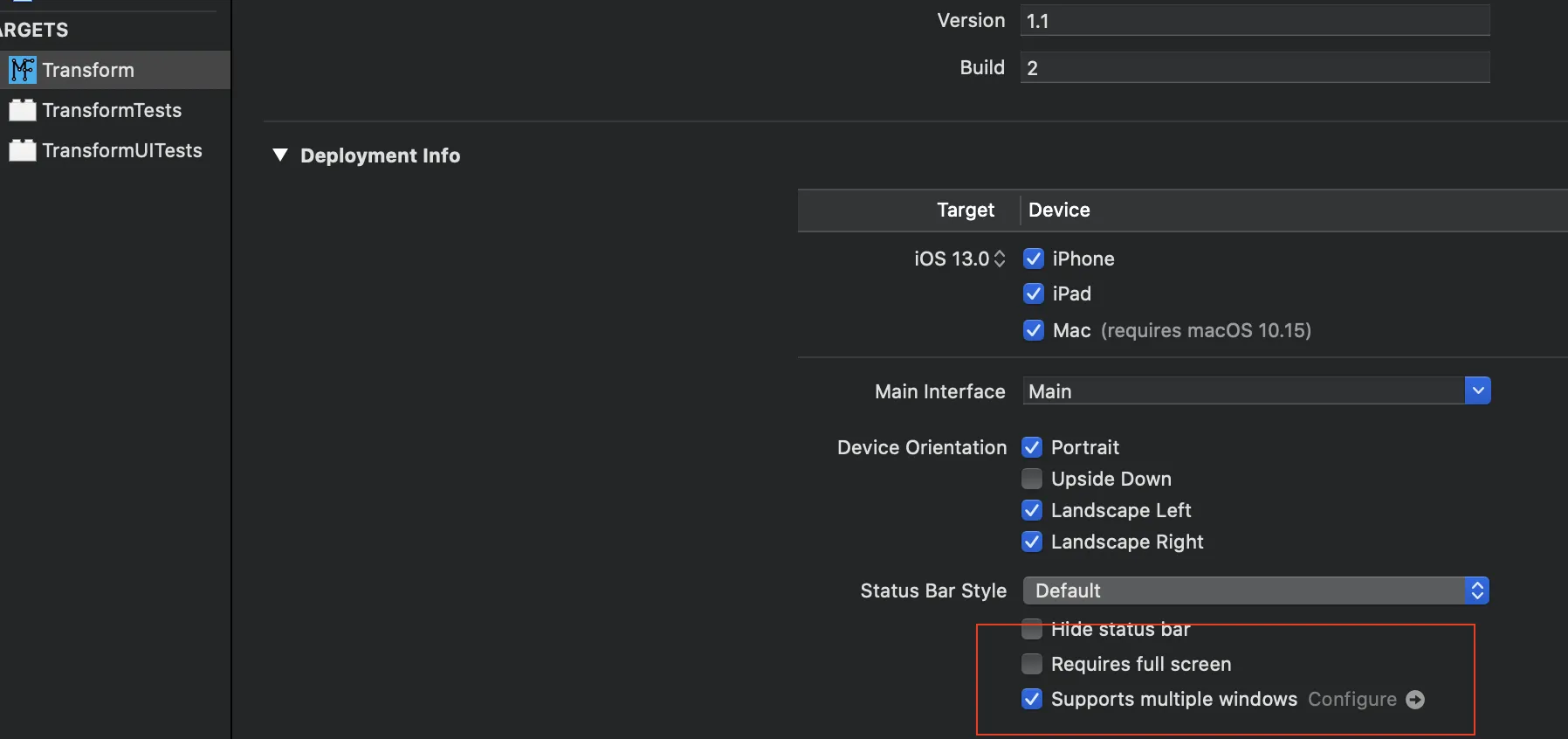Uncheck the iPad device checkbox
Viewport: 1568px width, 739px height.
click(1034, 294)
